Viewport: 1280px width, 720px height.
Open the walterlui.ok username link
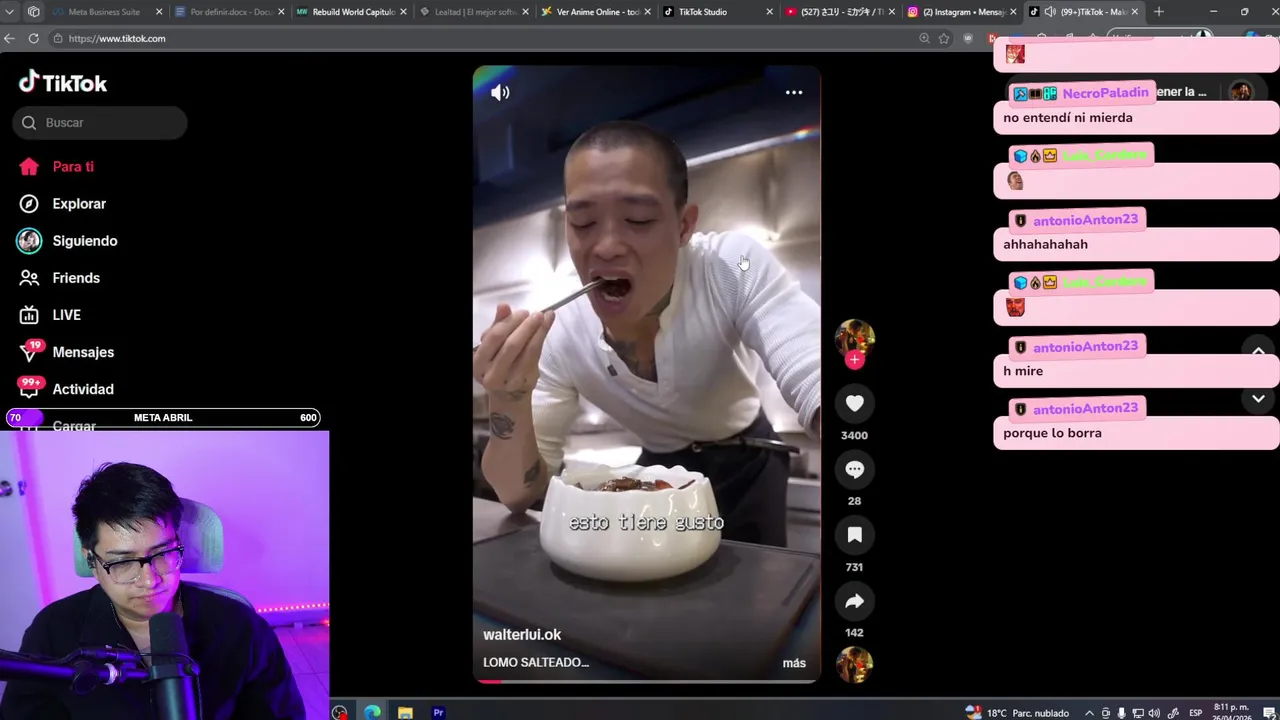point(522,635)
